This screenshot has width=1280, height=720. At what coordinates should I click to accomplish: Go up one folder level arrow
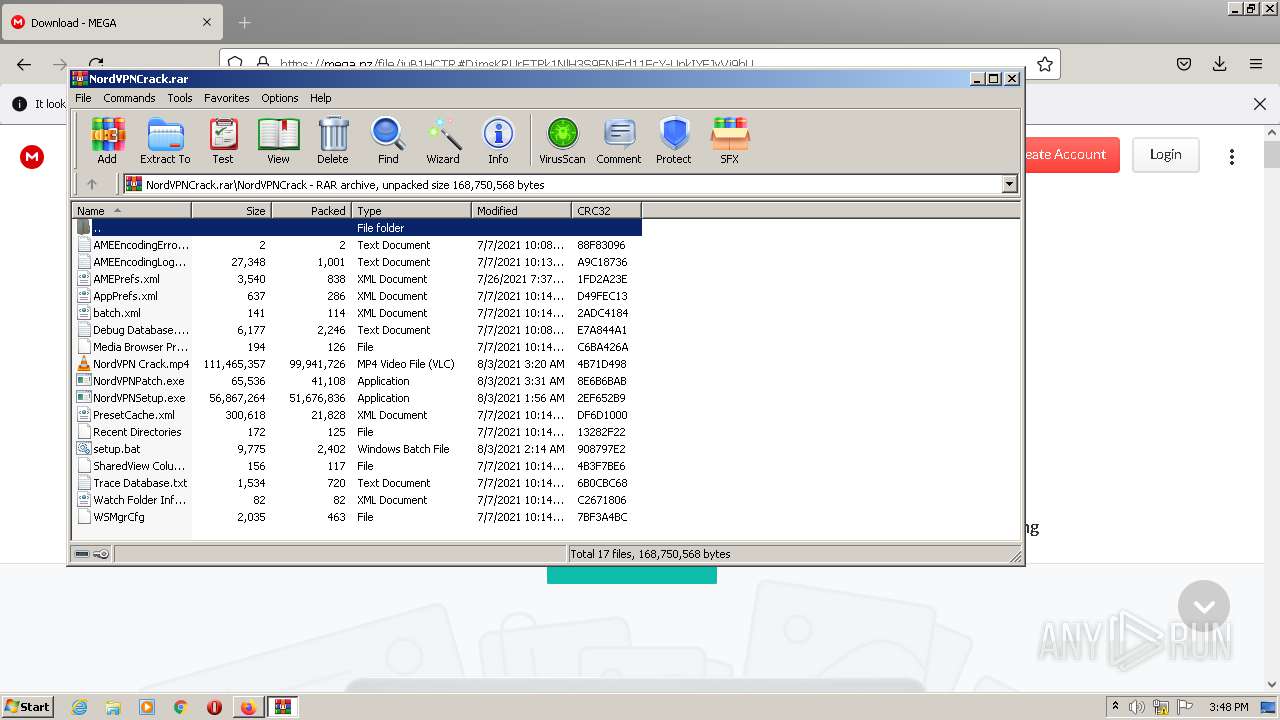point(92,184)
